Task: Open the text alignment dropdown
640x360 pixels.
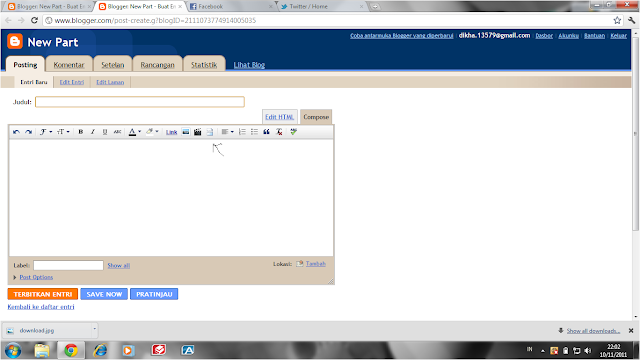Action: (227, 132)
